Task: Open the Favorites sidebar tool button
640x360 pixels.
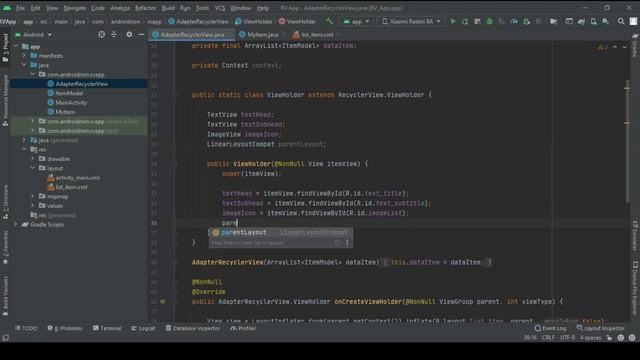Action: (x=5, y=247)
